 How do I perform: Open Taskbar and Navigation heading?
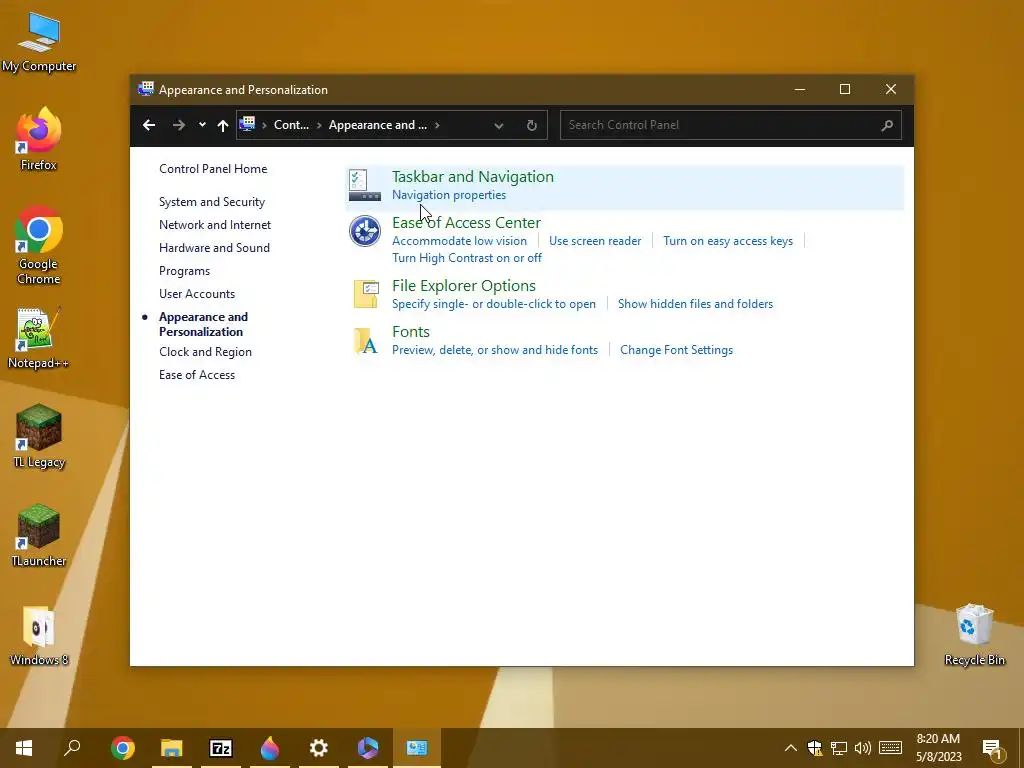click(x=473, y=176)
